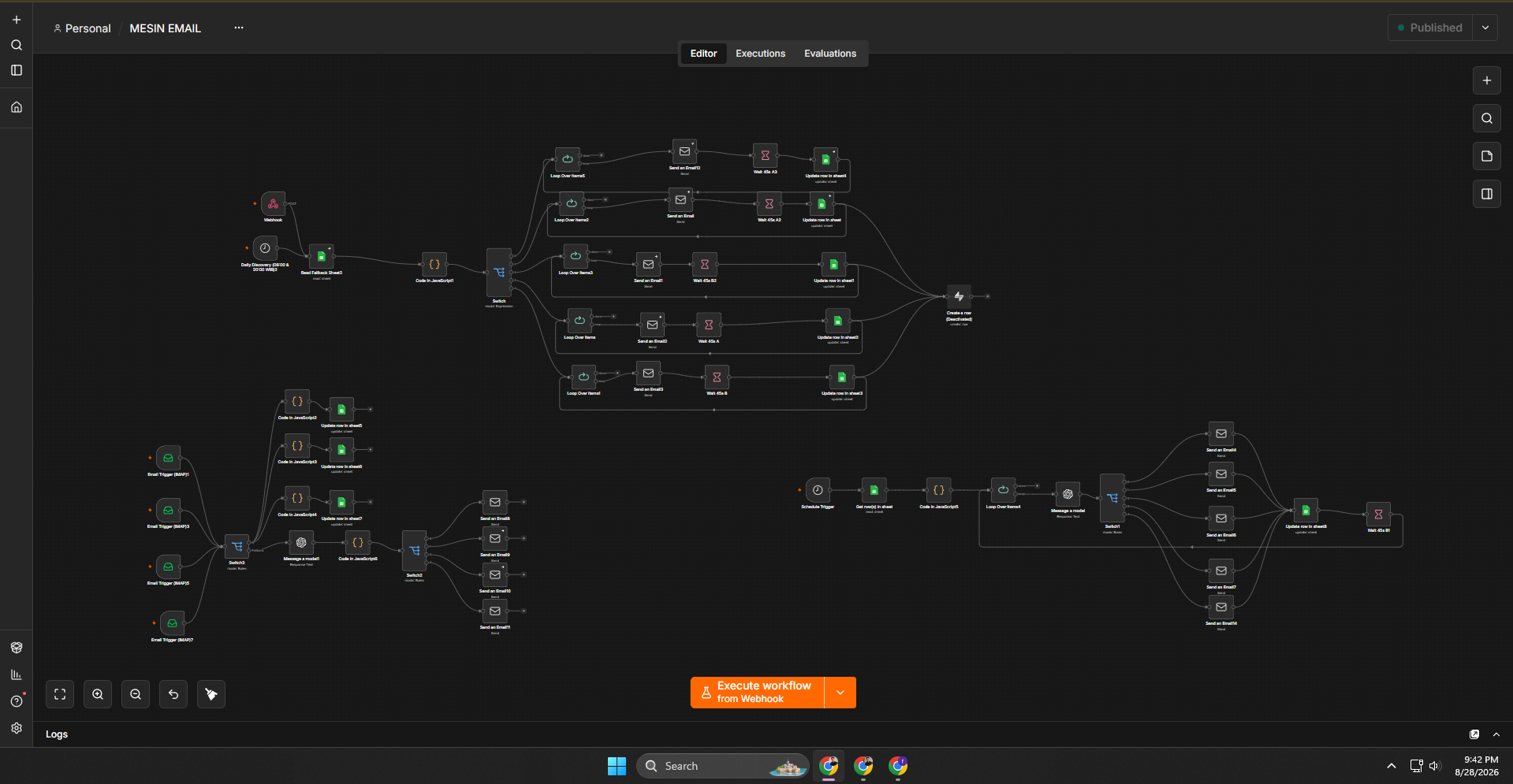1513x784 pixels.
Task: Click the Published button
Action: coord(1430,28)
